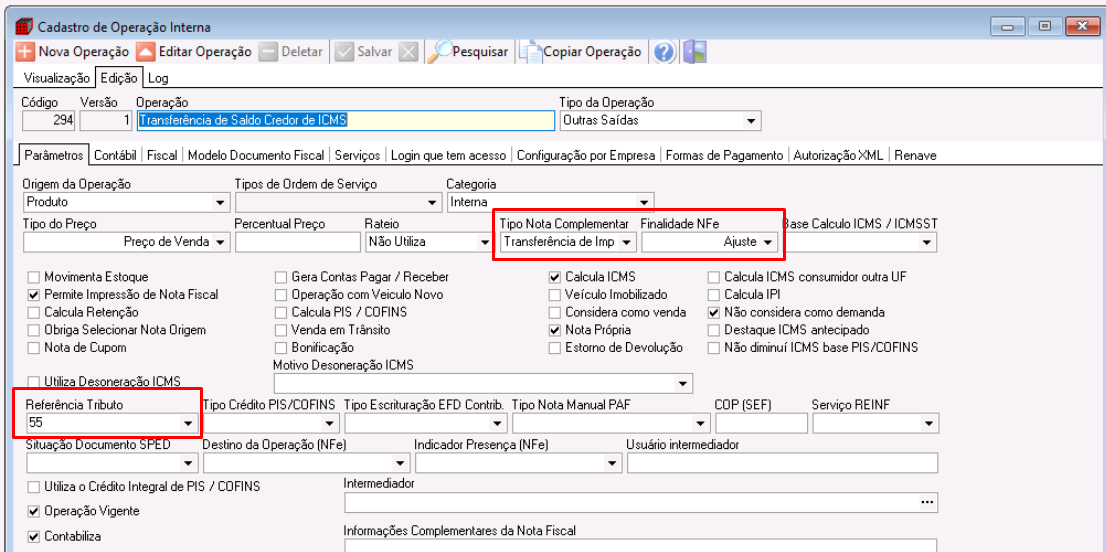This screenshot has width=1106, height=552.
Task: Toggle Nota de Cupom checkbox
Action: point(33,348)
